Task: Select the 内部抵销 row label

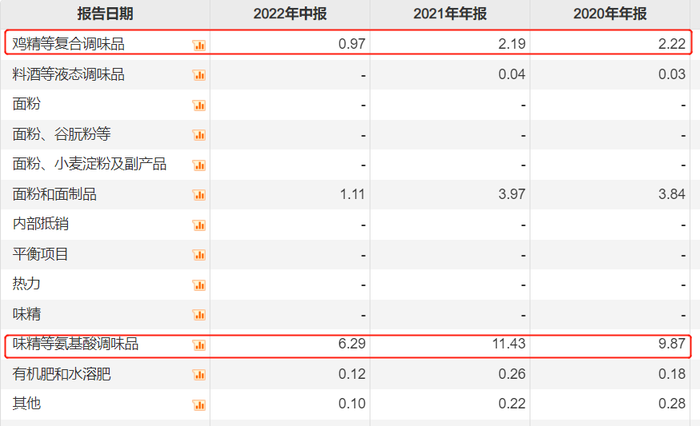Action: tap(40, 224)
